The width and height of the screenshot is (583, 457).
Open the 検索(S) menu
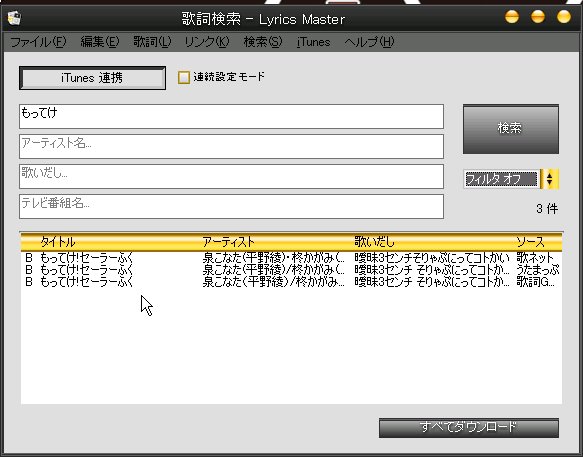263,42
